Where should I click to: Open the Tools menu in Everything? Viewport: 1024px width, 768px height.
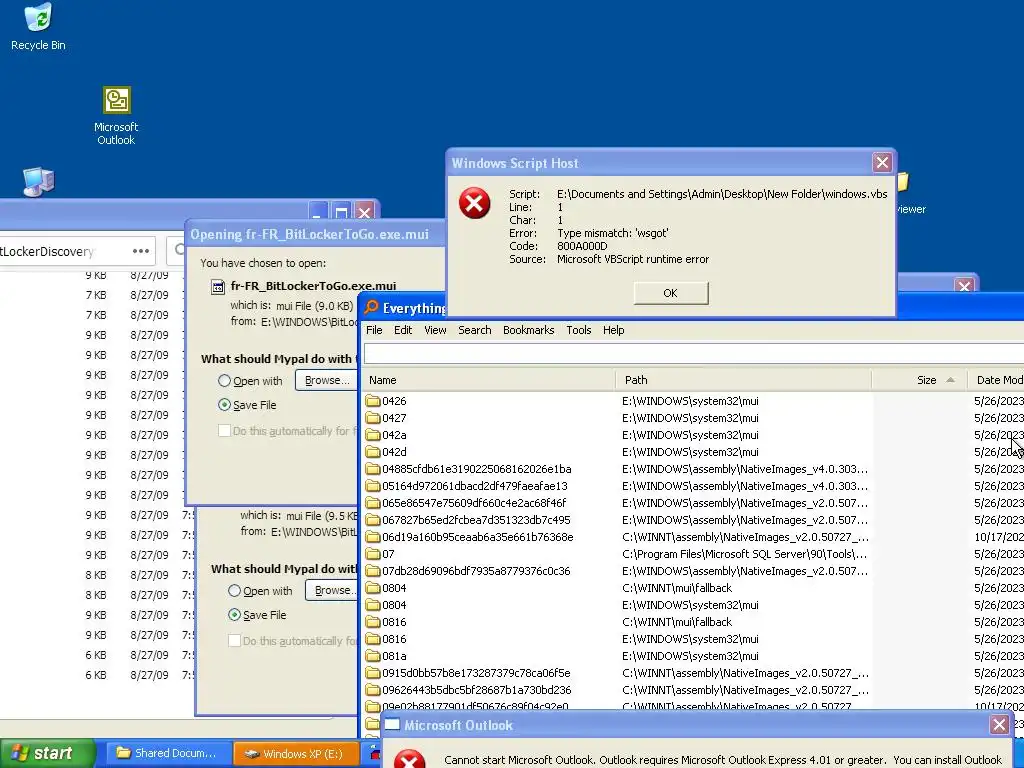coord(579,330)
